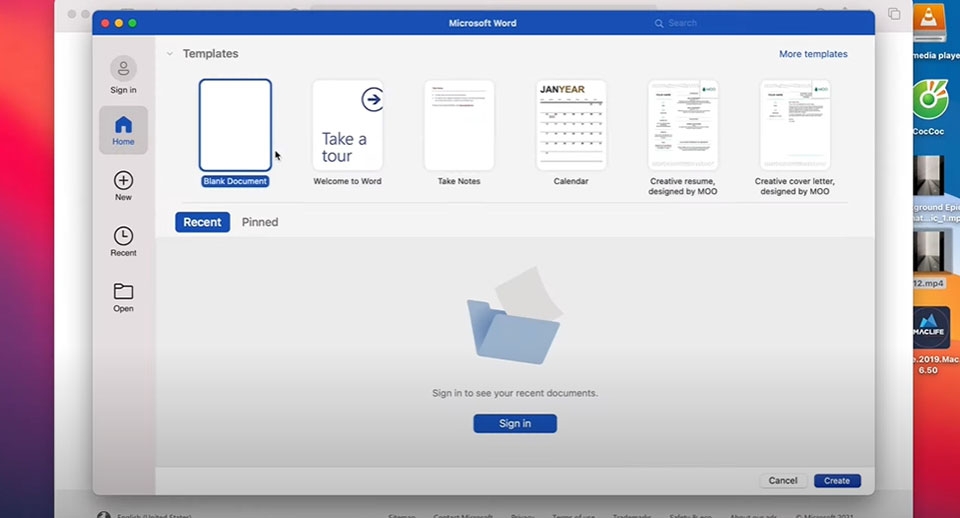
Task: Select the Recent tab
Action: pyautogui.click(x=202, y=222)
